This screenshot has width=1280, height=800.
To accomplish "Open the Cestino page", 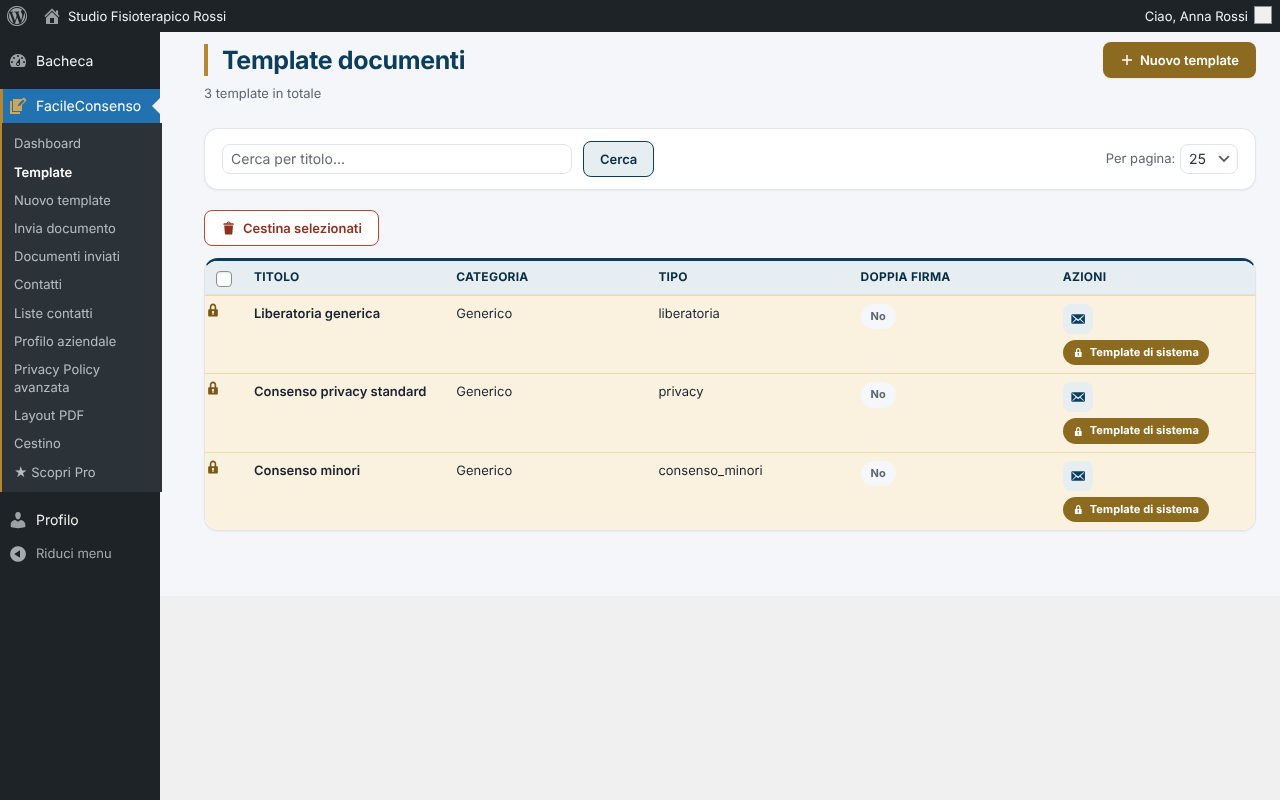I will 37,443.
